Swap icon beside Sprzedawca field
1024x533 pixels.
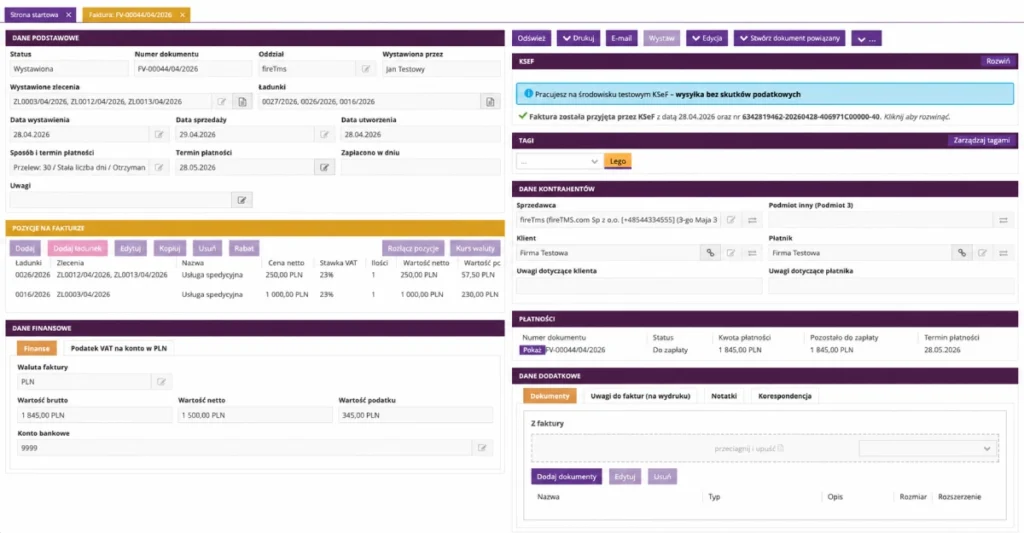pos(752,220)
